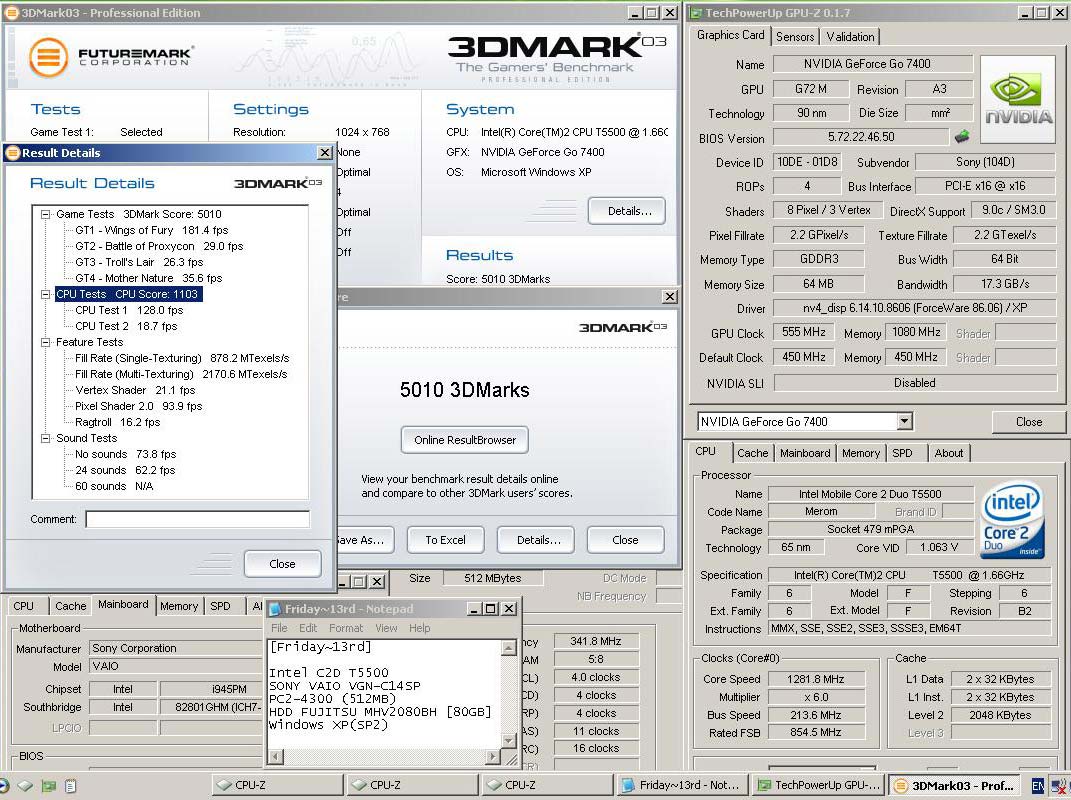Click the Notepad text editing area
This screenshot has width=1071, height=800.
(385, 693)
